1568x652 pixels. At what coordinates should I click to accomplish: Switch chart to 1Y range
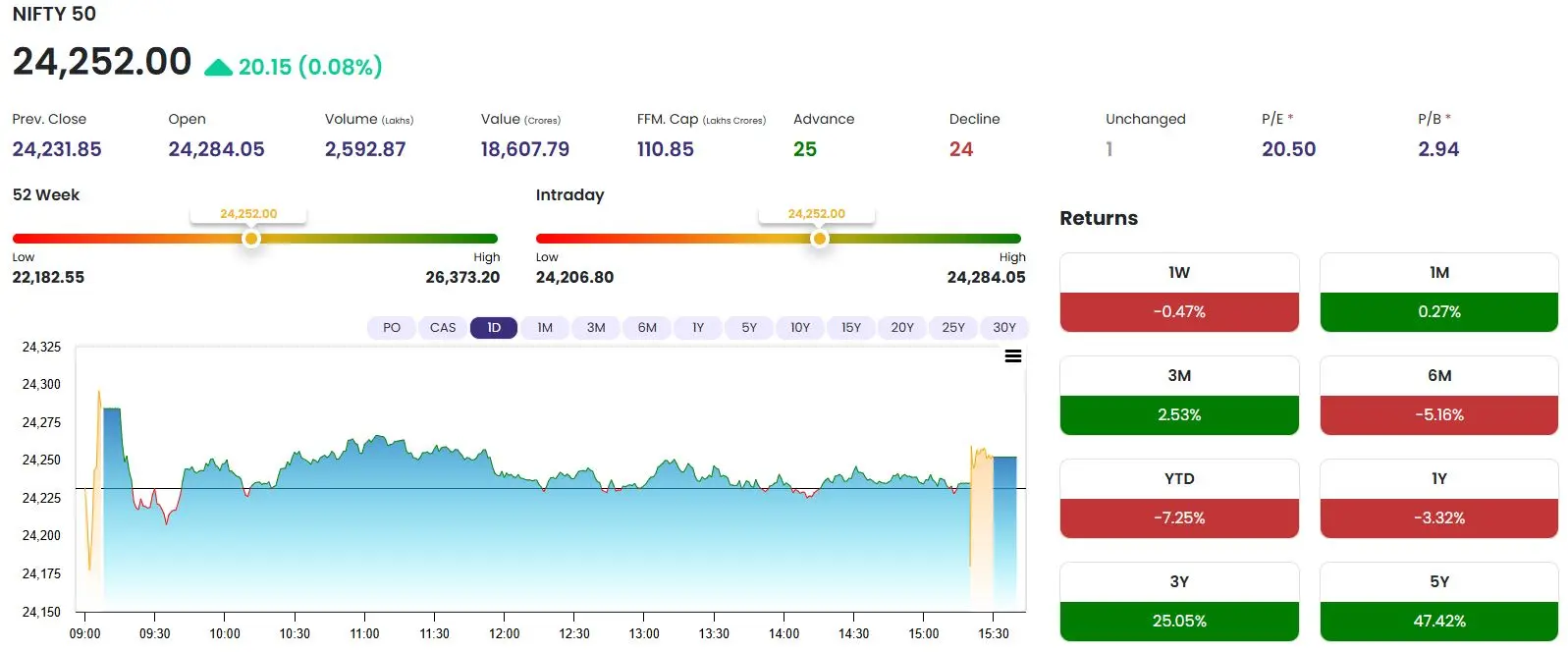(x=698, y=327)
